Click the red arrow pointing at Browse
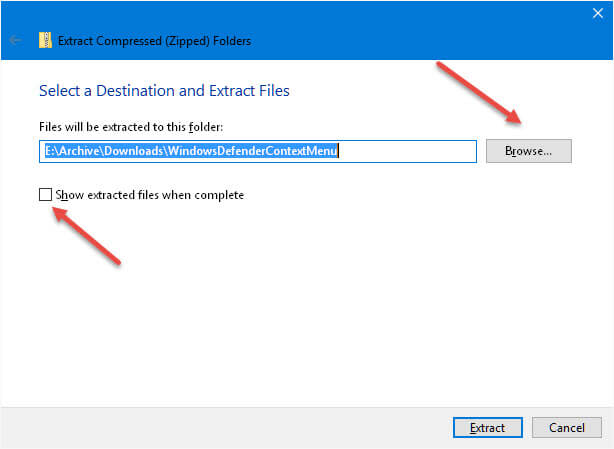 click(479, 92)
